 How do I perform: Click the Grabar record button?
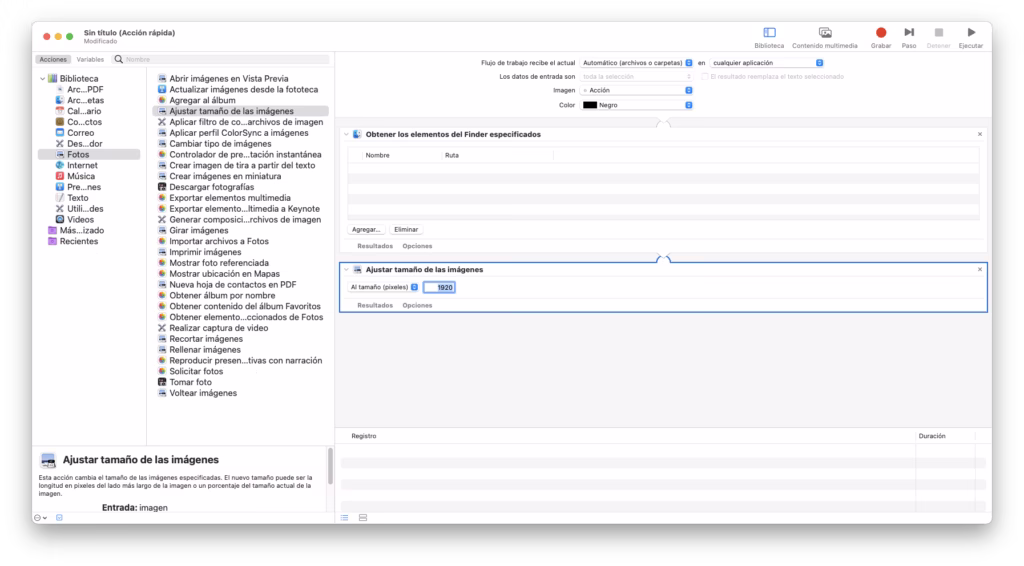click(880, 33)
